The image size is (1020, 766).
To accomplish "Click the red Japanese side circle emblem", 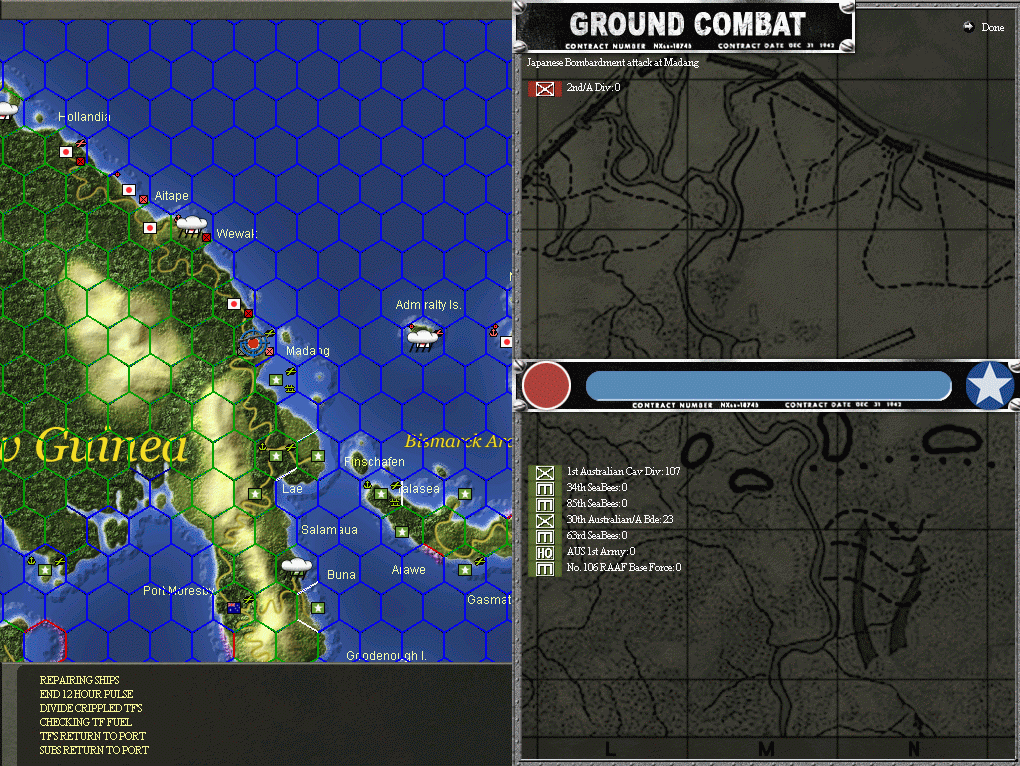I will (546, 385).
